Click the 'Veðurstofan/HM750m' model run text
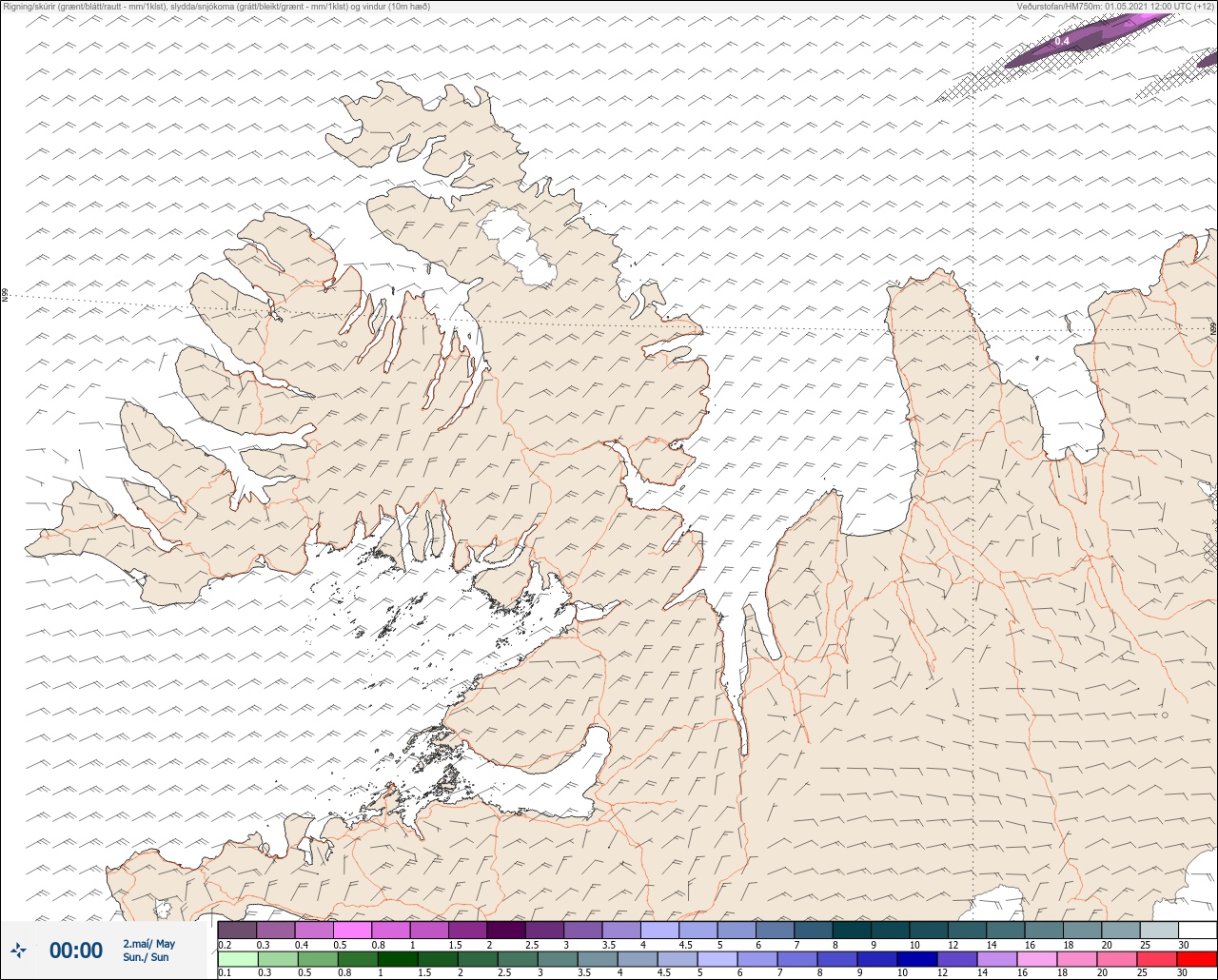 (x=1116, y=6)
